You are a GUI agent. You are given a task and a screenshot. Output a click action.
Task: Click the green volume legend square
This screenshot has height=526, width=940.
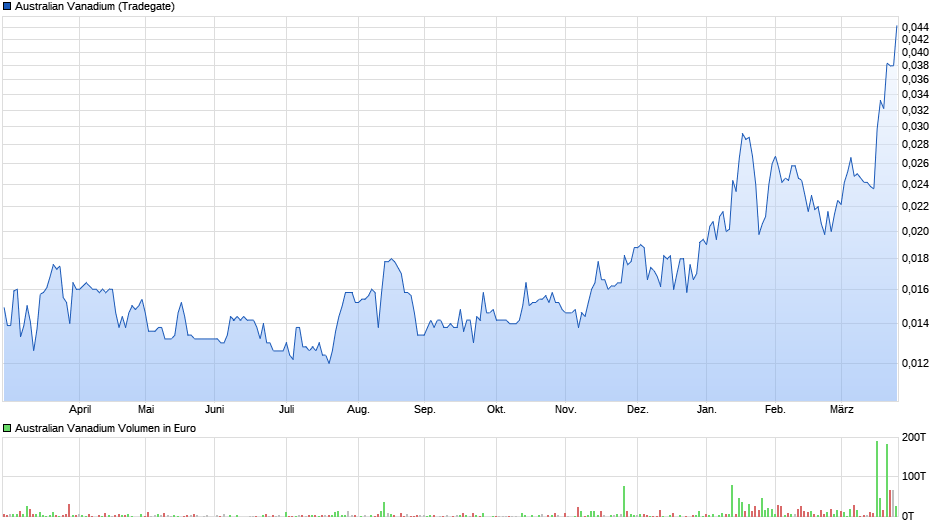(x=7, y=428)
